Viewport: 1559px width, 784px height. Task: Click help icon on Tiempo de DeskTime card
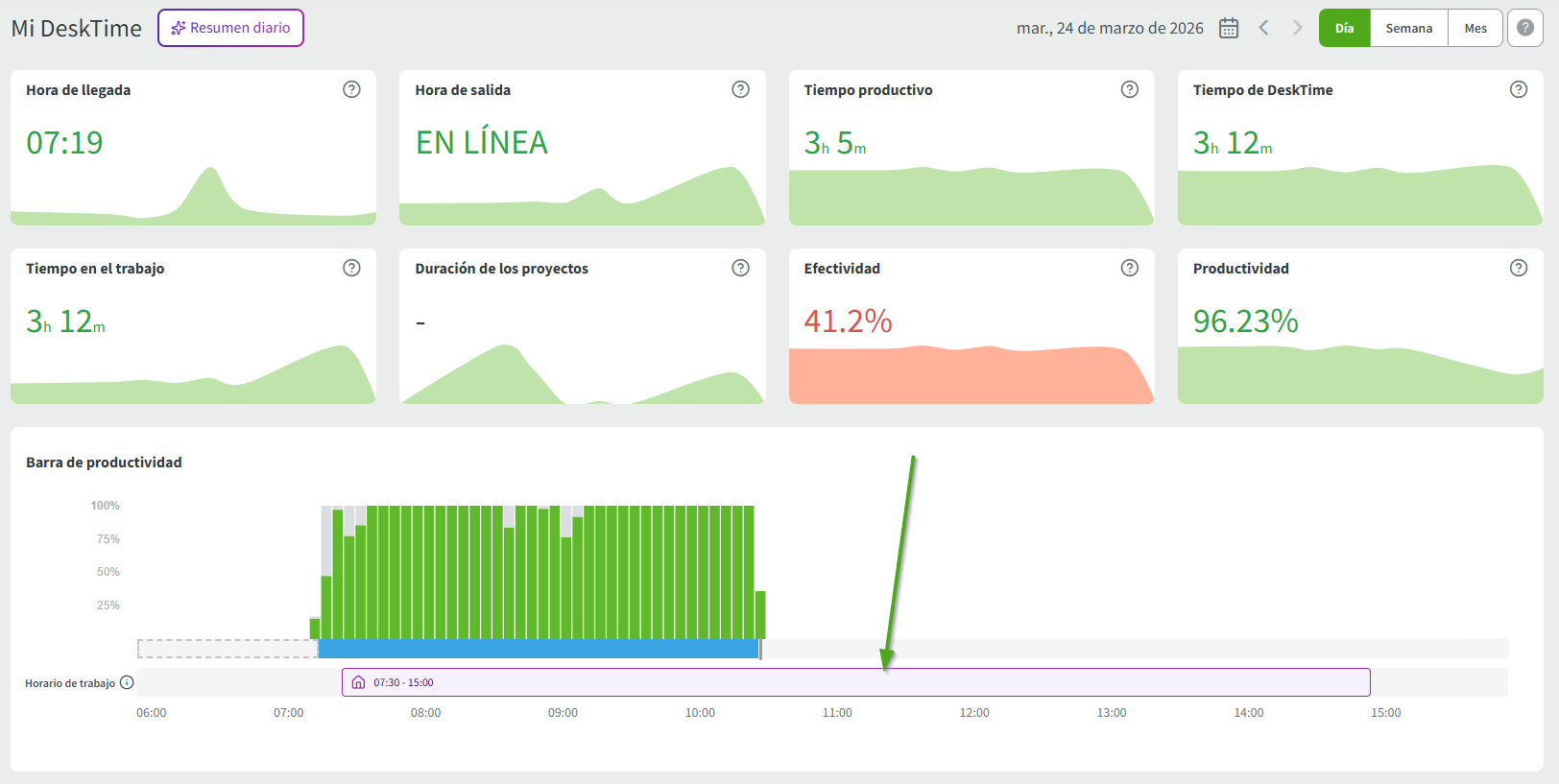[x=1519, y=89]
